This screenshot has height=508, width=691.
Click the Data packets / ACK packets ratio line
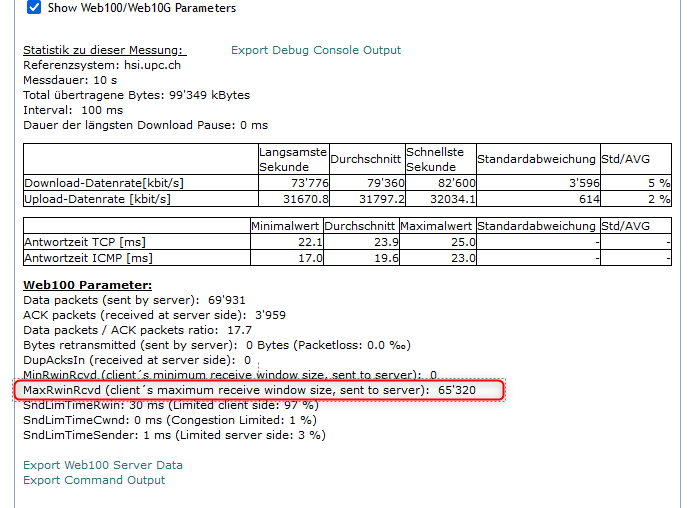[137, 329]
